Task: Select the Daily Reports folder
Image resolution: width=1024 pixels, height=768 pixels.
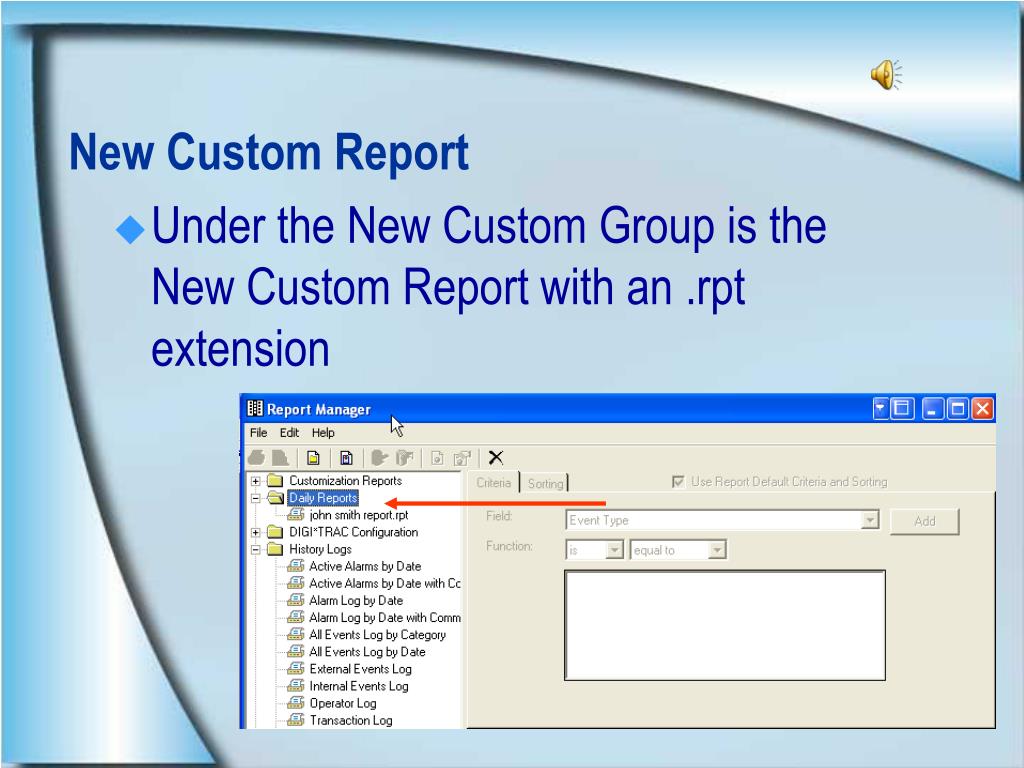Action: coord(323,498)
